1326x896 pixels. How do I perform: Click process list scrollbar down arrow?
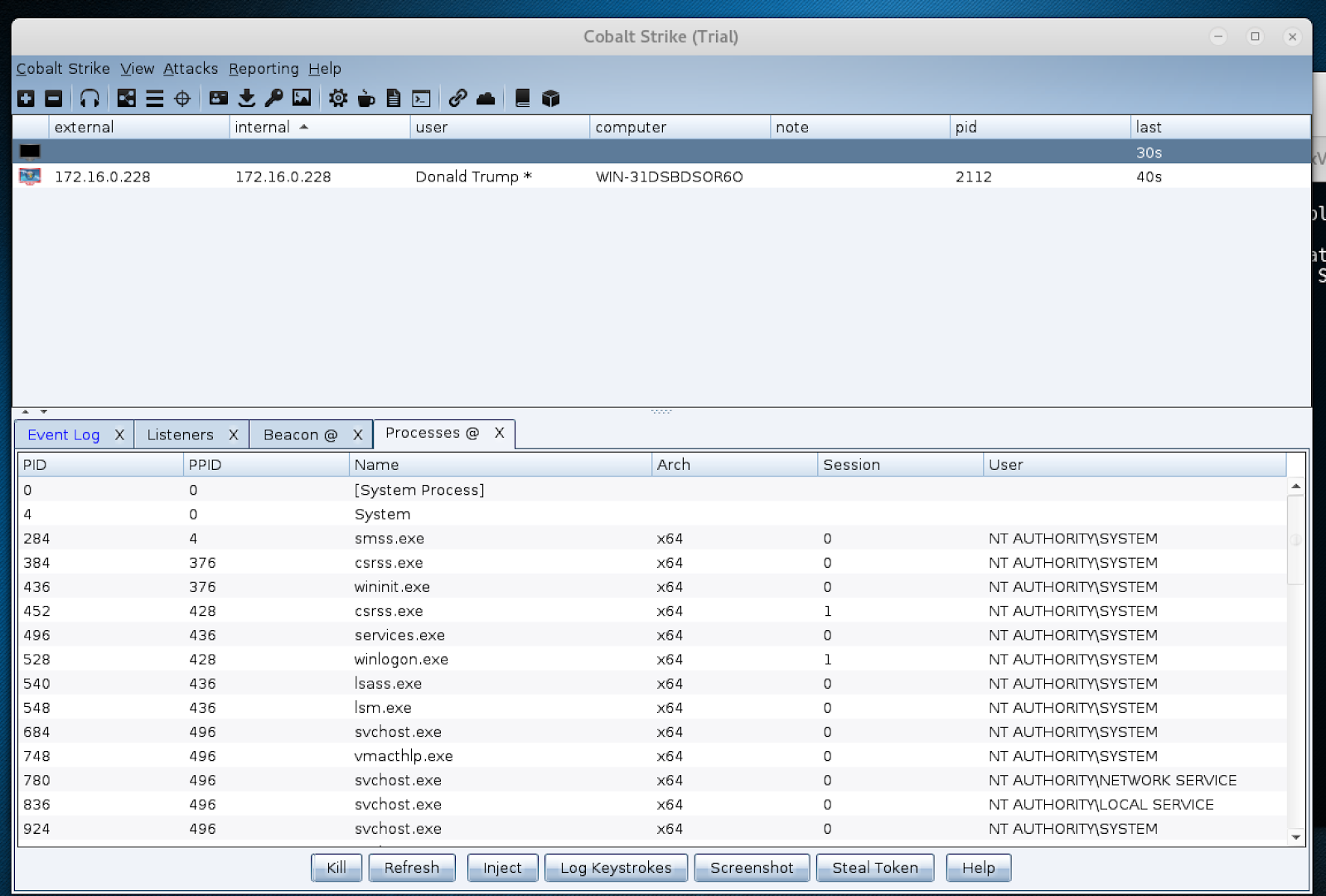(1295, 837)
